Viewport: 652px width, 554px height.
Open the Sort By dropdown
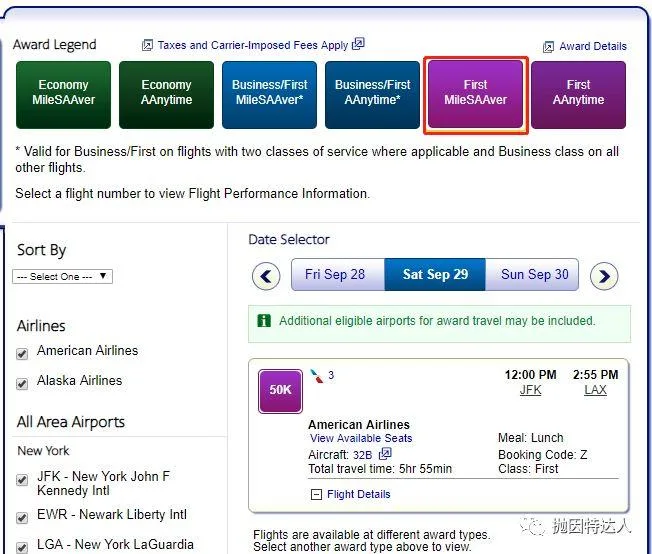coord(62,277)
